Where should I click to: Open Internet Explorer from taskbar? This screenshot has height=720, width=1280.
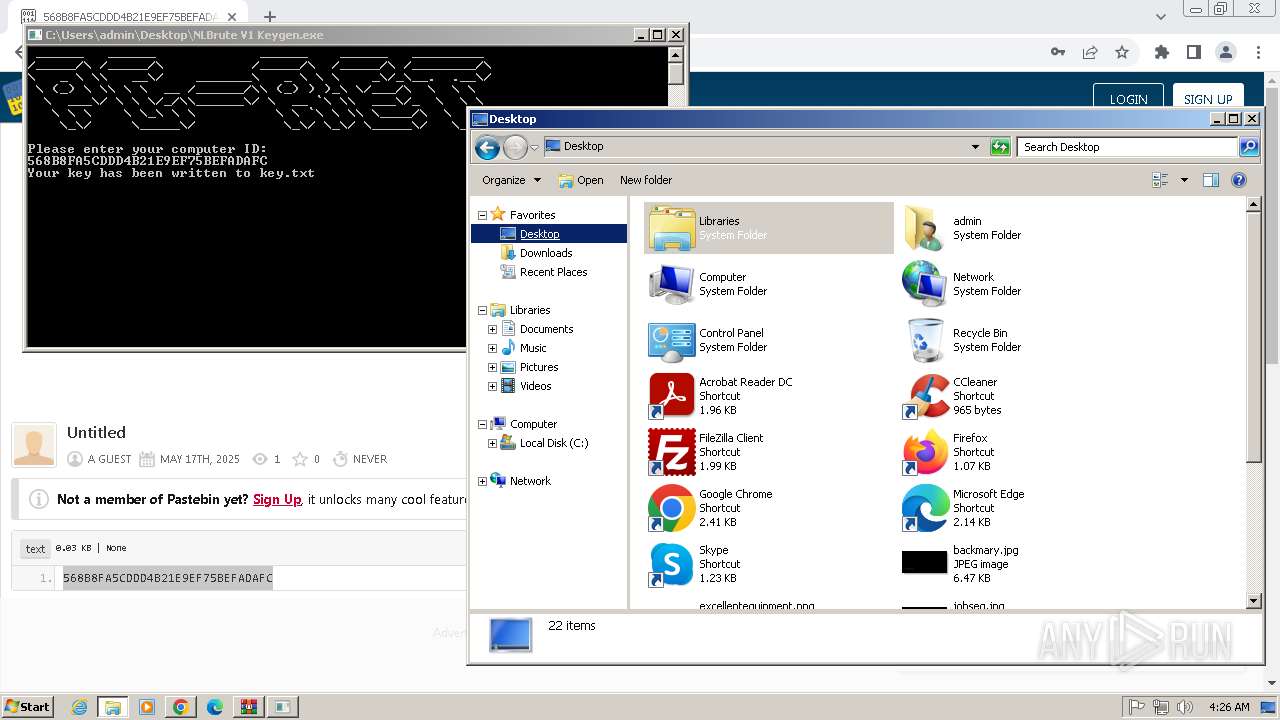point(79,707)
